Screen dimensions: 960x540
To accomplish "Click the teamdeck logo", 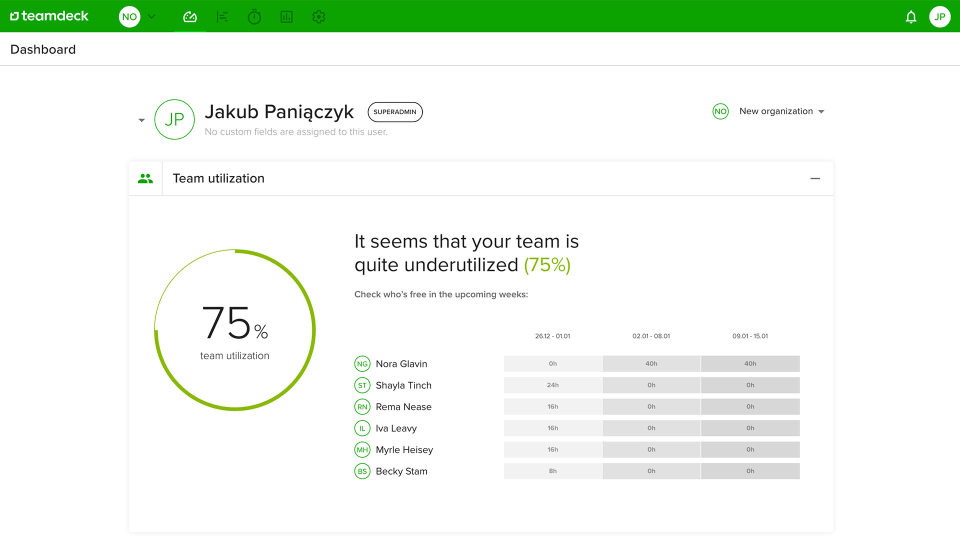I will tap(49, 16).
